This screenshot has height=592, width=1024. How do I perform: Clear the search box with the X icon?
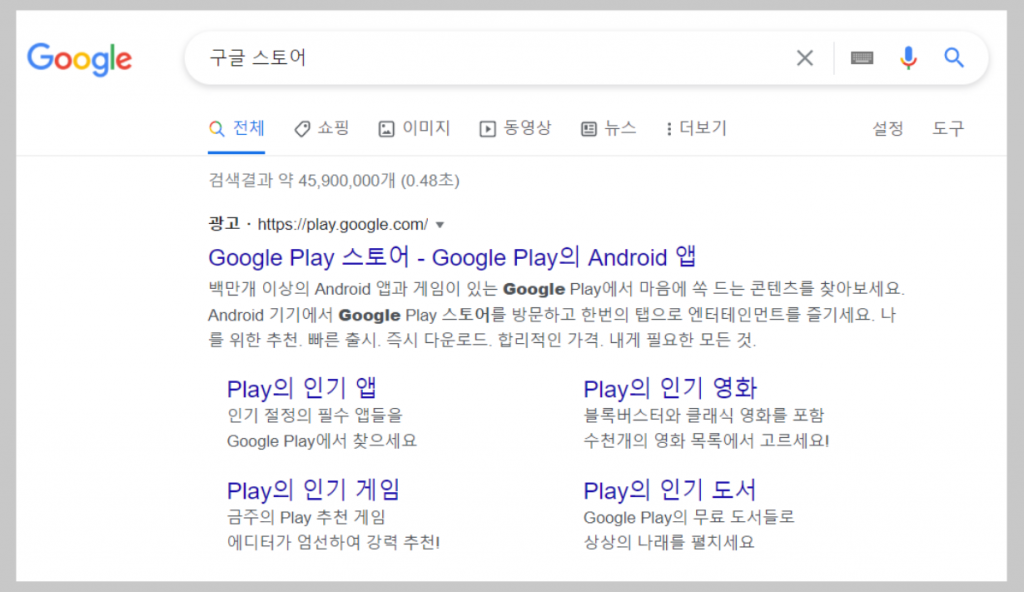coord(805,58)
